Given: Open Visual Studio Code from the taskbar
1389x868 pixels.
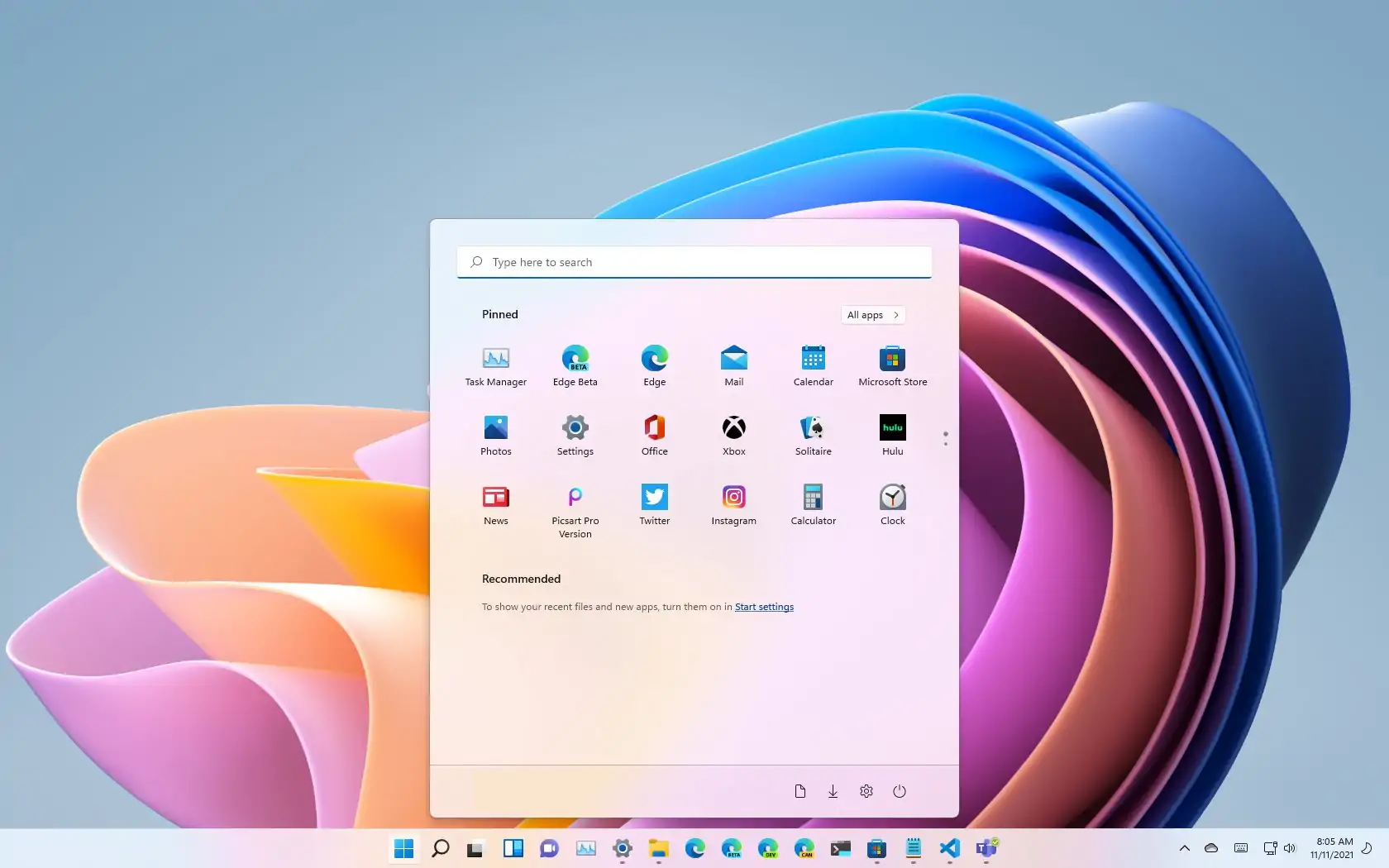Looking at the screenshot, I should point(949,849).
